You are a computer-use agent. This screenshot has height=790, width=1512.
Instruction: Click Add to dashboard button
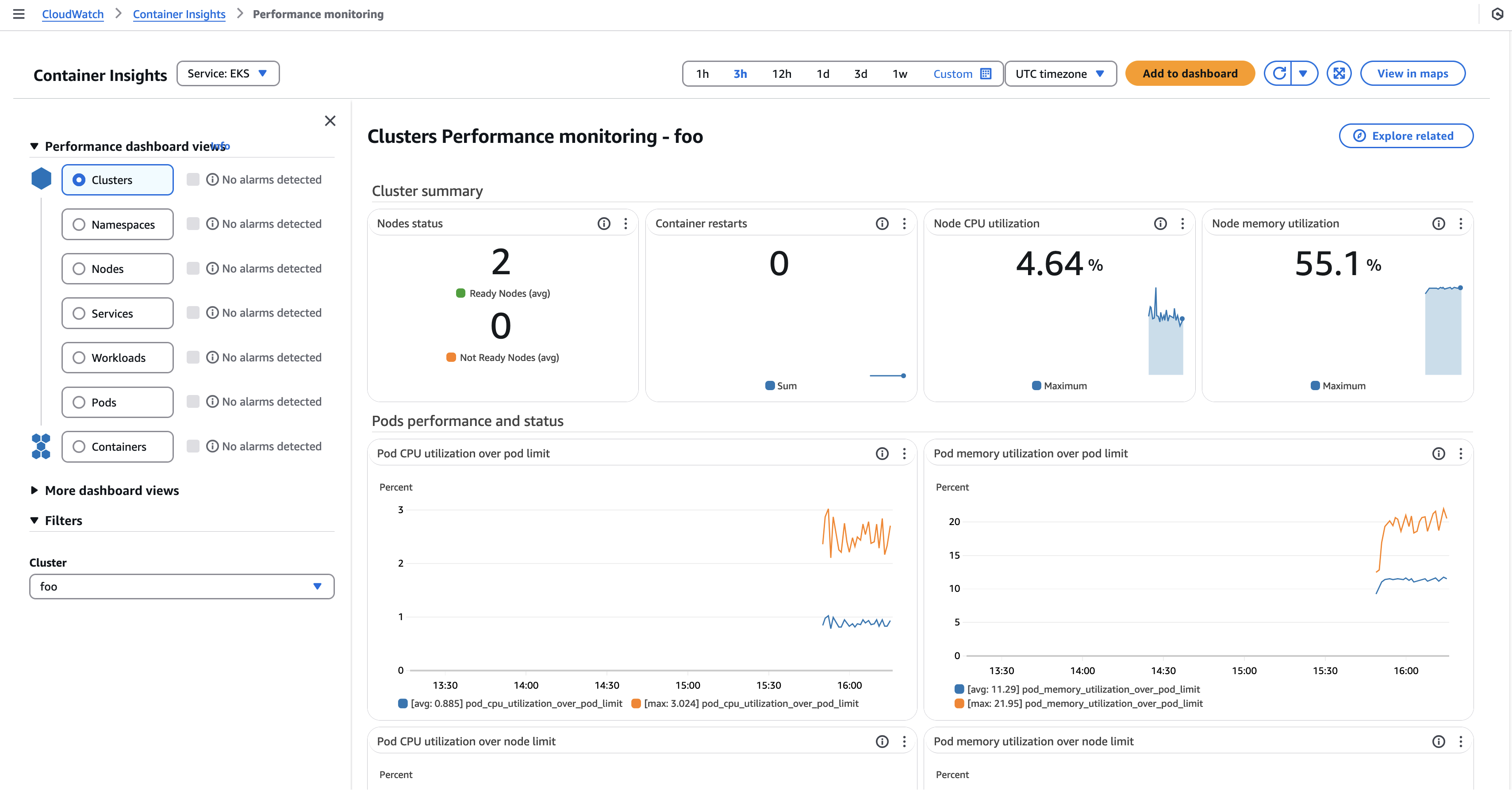tap(1190, 73)
